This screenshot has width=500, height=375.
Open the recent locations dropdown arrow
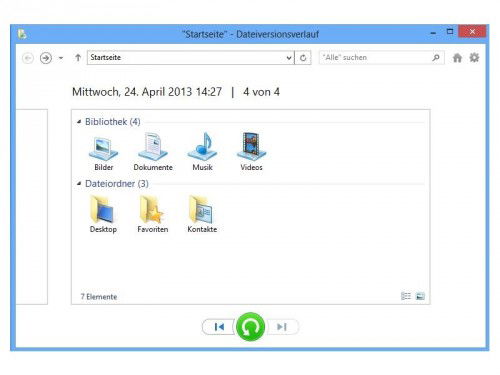click(61, 58)
